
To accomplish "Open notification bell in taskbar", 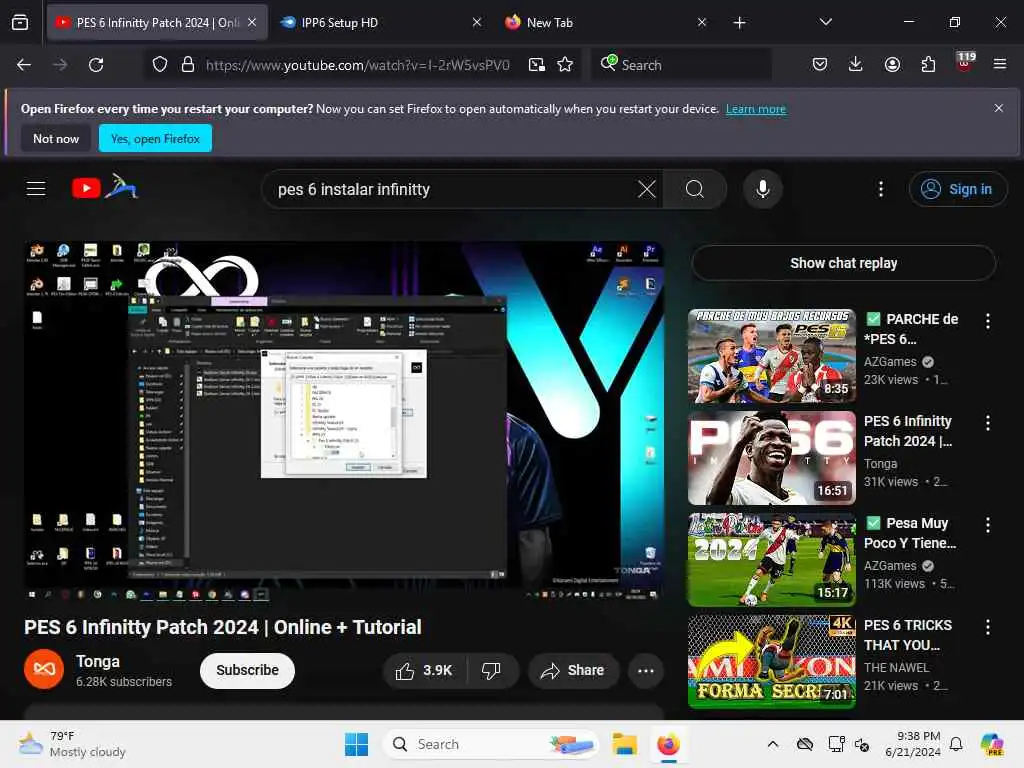I will coord(956,744).
